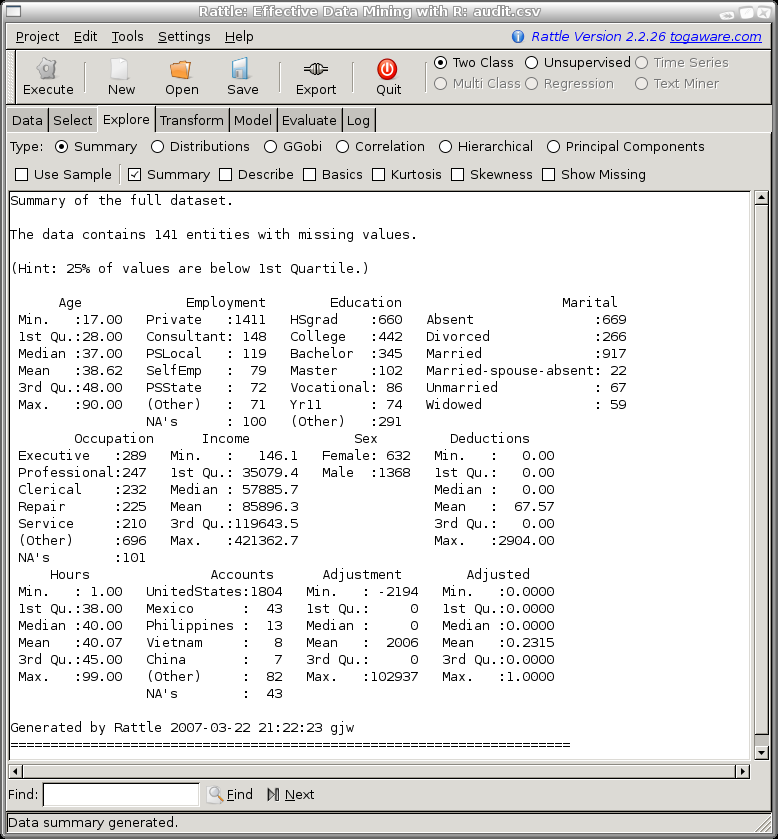Open the Project menu
778x839 pixels.
tap(37, 37)
